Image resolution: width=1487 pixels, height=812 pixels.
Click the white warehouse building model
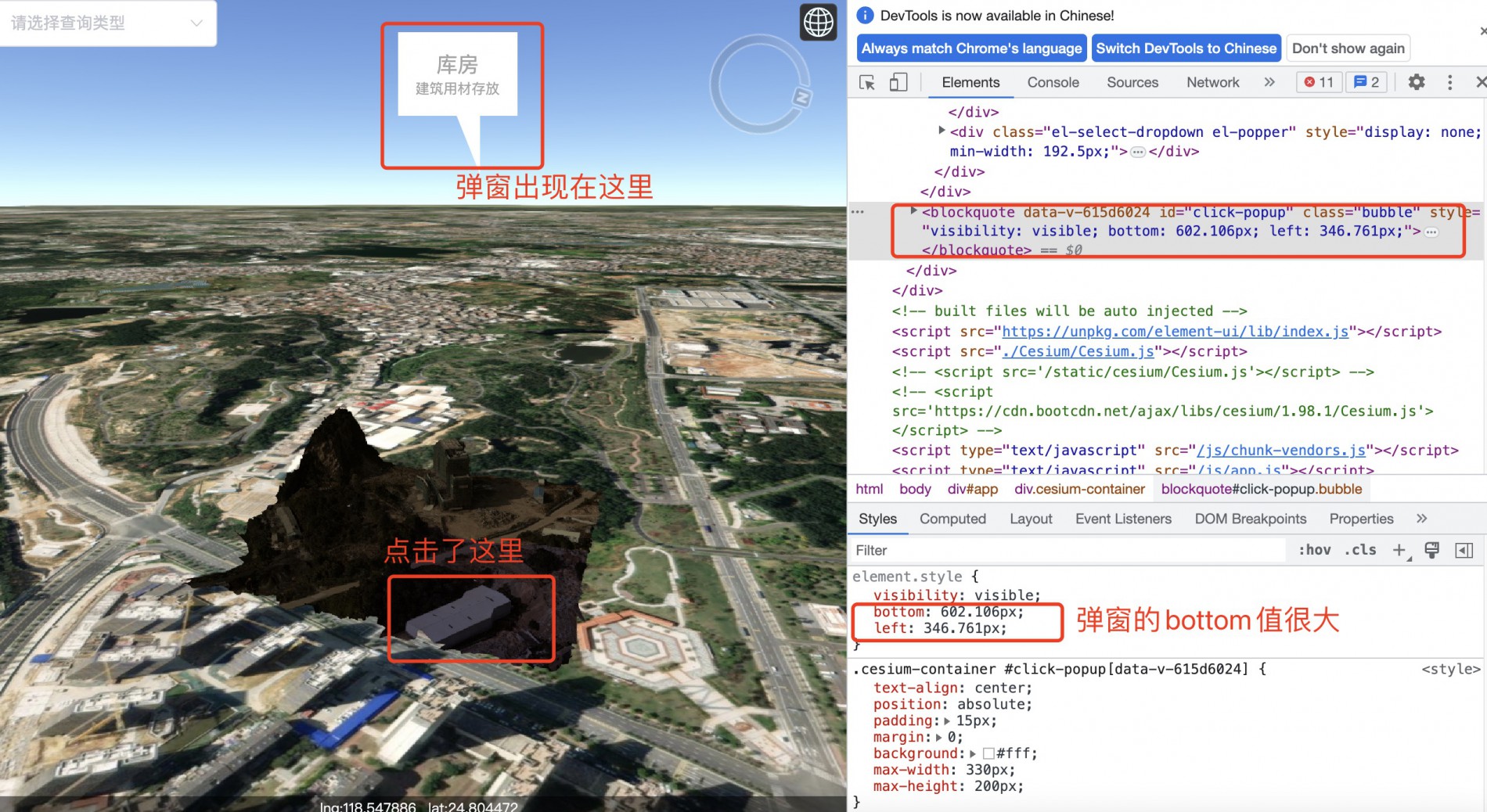tap(460, 616)
